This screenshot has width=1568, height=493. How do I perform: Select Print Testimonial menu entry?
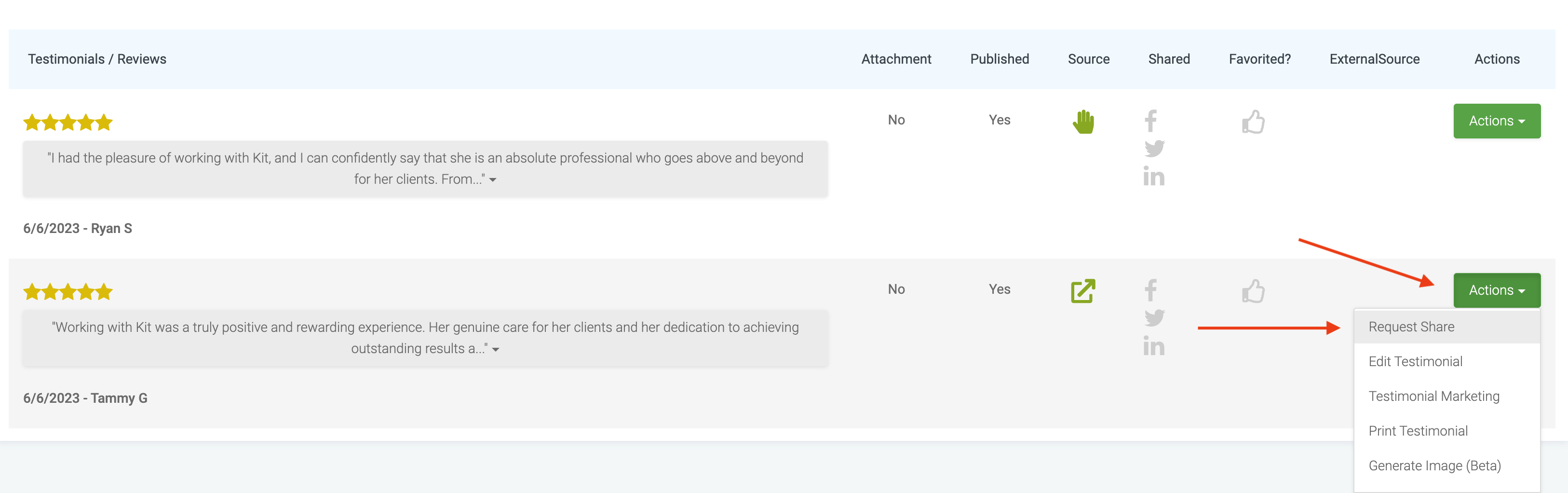[x=1418, y=431]
